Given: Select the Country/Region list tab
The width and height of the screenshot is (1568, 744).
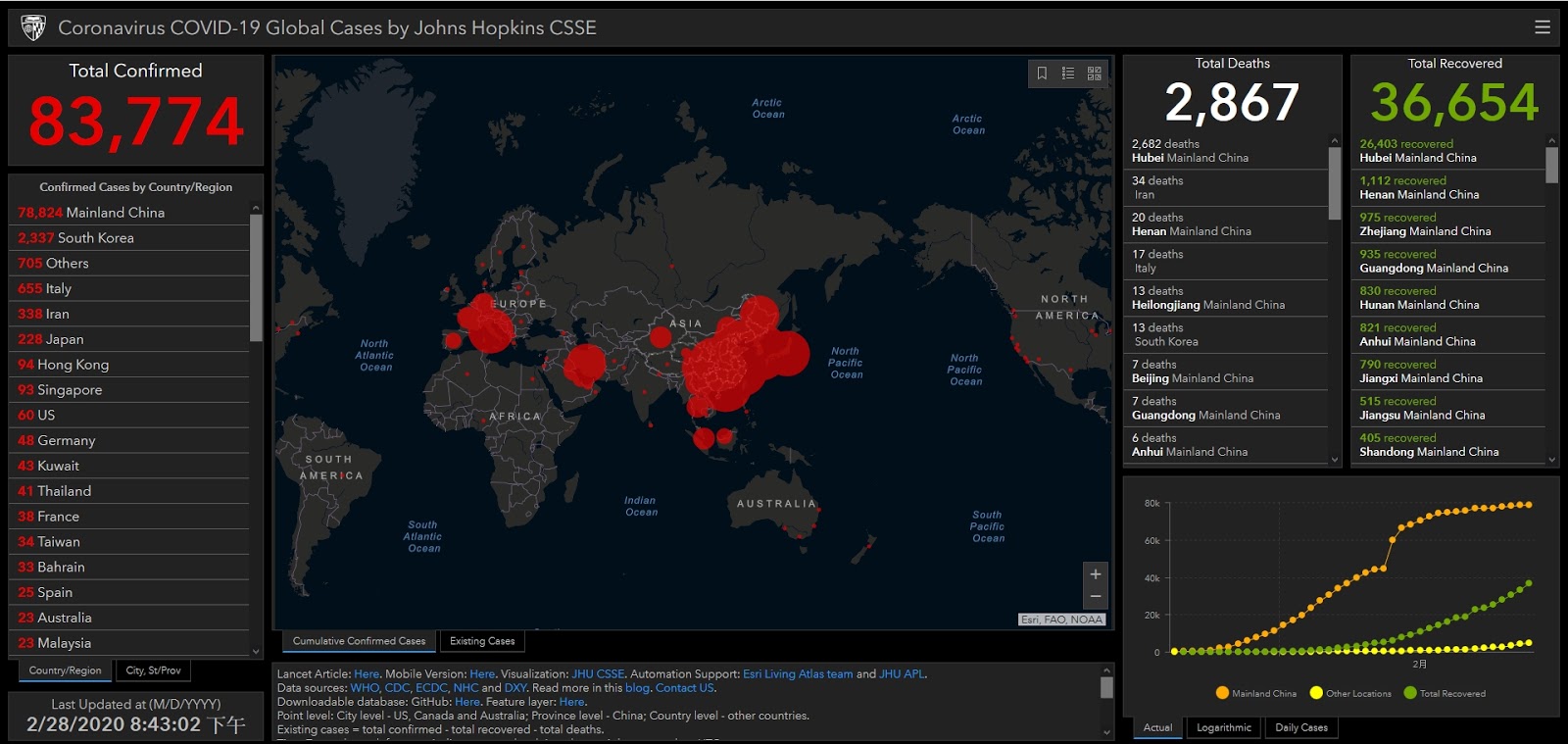Looking at the screenshot, I should tap(65, 670).
